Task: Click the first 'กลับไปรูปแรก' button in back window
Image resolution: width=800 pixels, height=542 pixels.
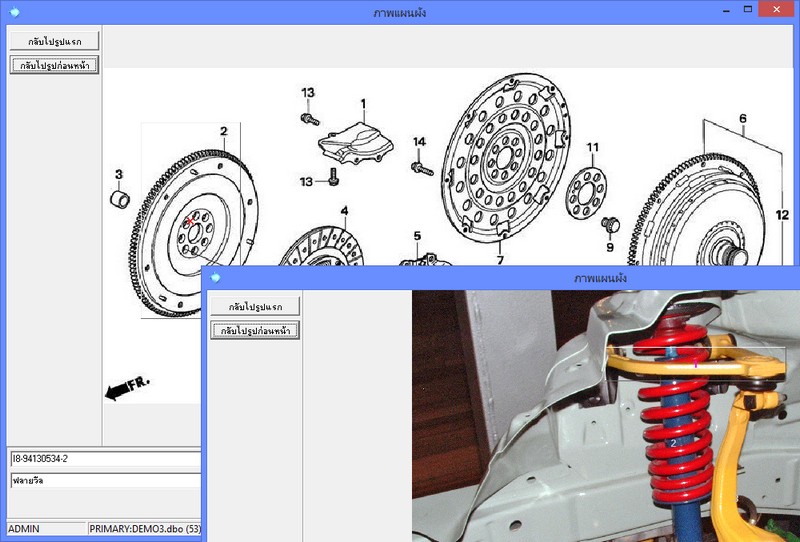Action: [55, 41]
